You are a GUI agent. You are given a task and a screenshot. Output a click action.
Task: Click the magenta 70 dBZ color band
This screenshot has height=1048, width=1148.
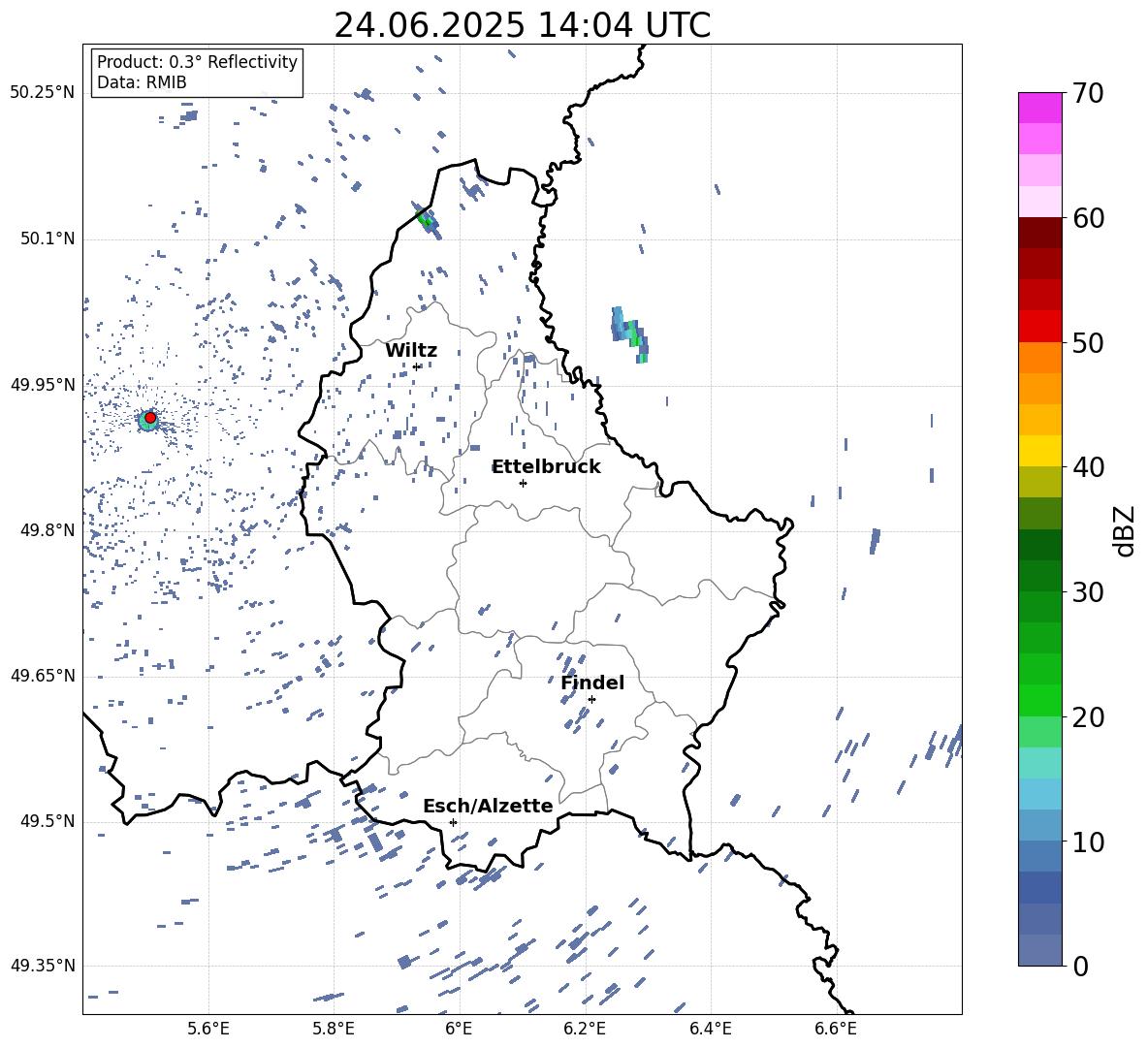(1040, 108)
